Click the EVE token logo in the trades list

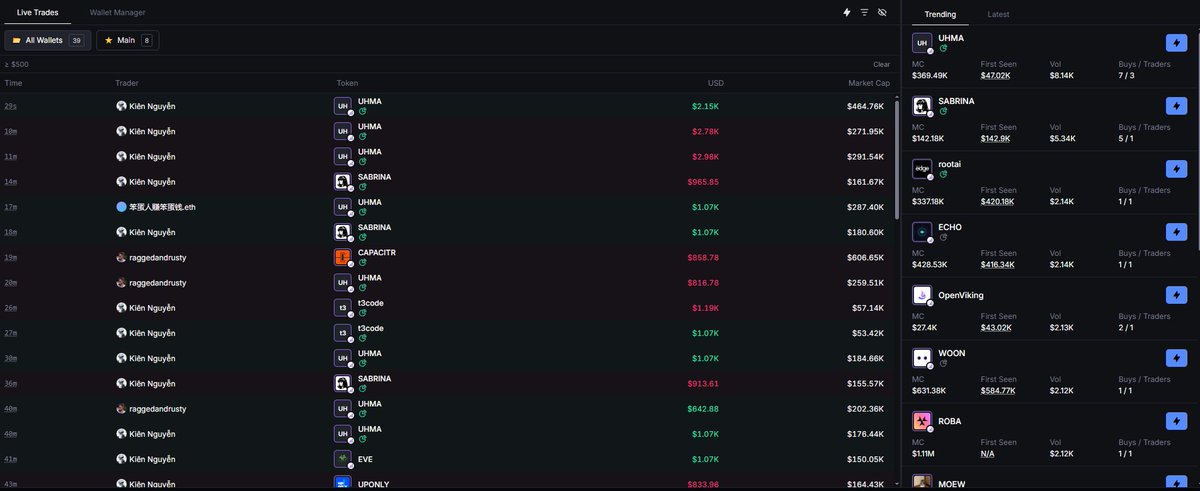coord(342,459)
